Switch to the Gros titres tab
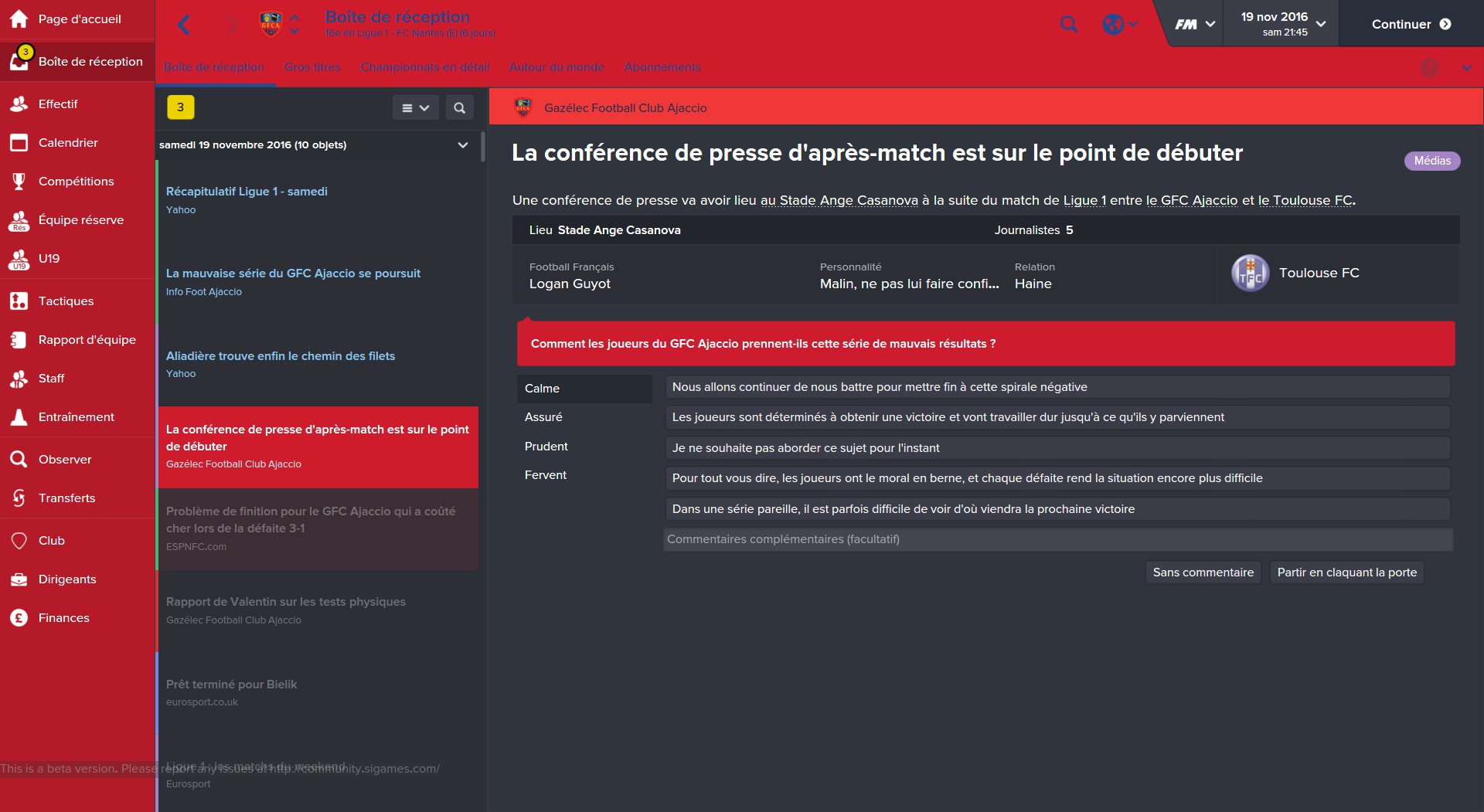Screen dimensions: 1484x812 (312, 67)
